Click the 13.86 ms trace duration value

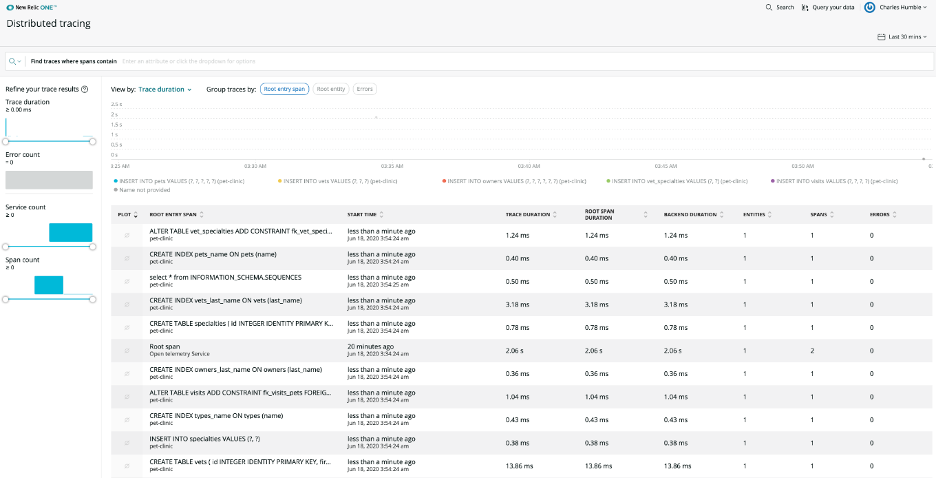tap(519, 466)
